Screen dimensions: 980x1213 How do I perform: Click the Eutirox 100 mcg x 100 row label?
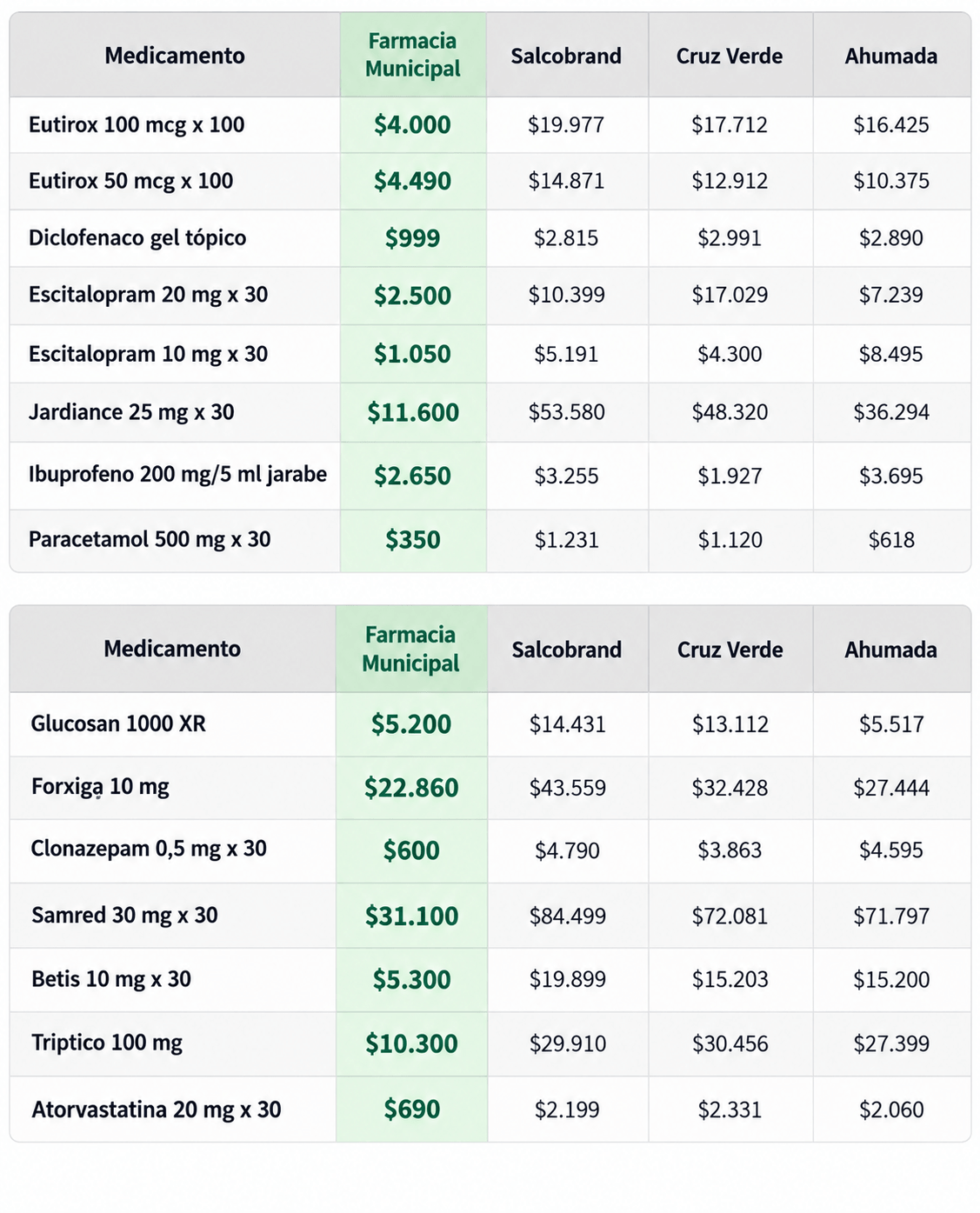tap(137, 124)
